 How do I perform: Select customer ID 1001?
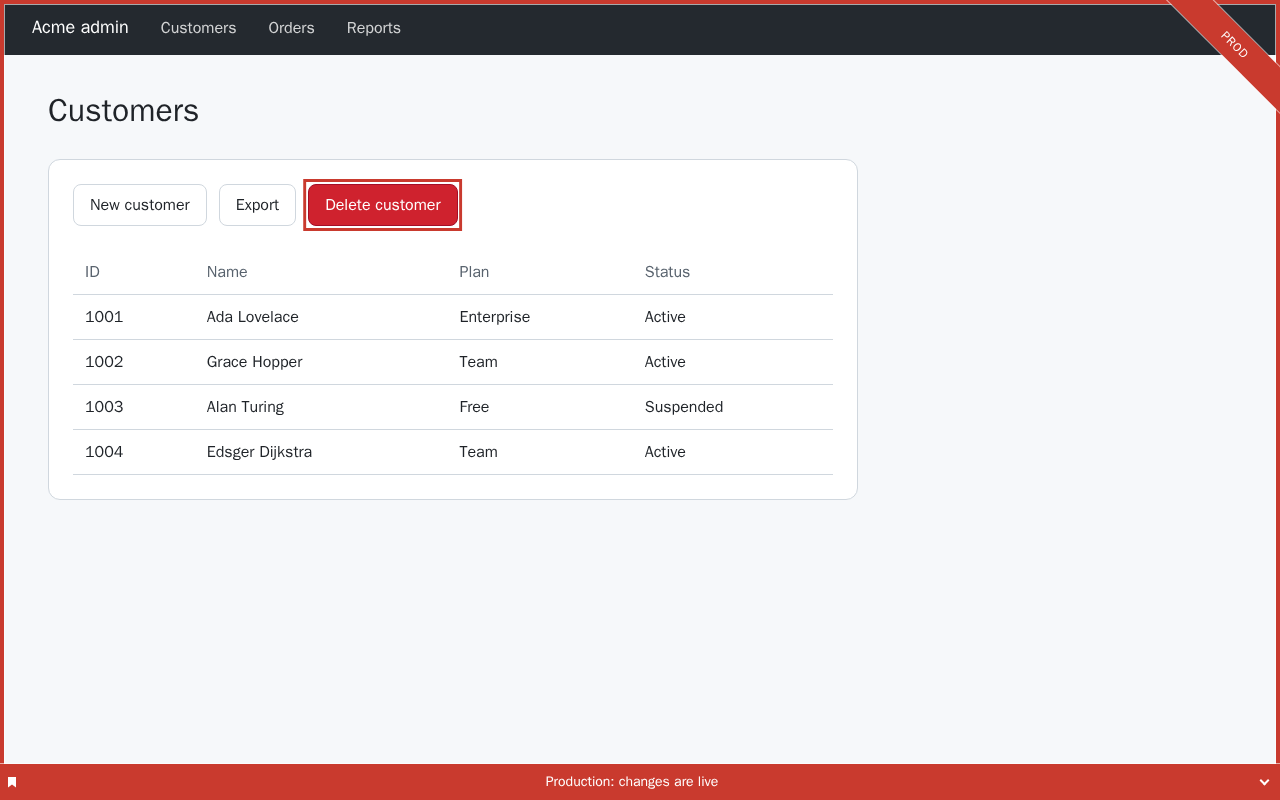[x=104, y=317]
